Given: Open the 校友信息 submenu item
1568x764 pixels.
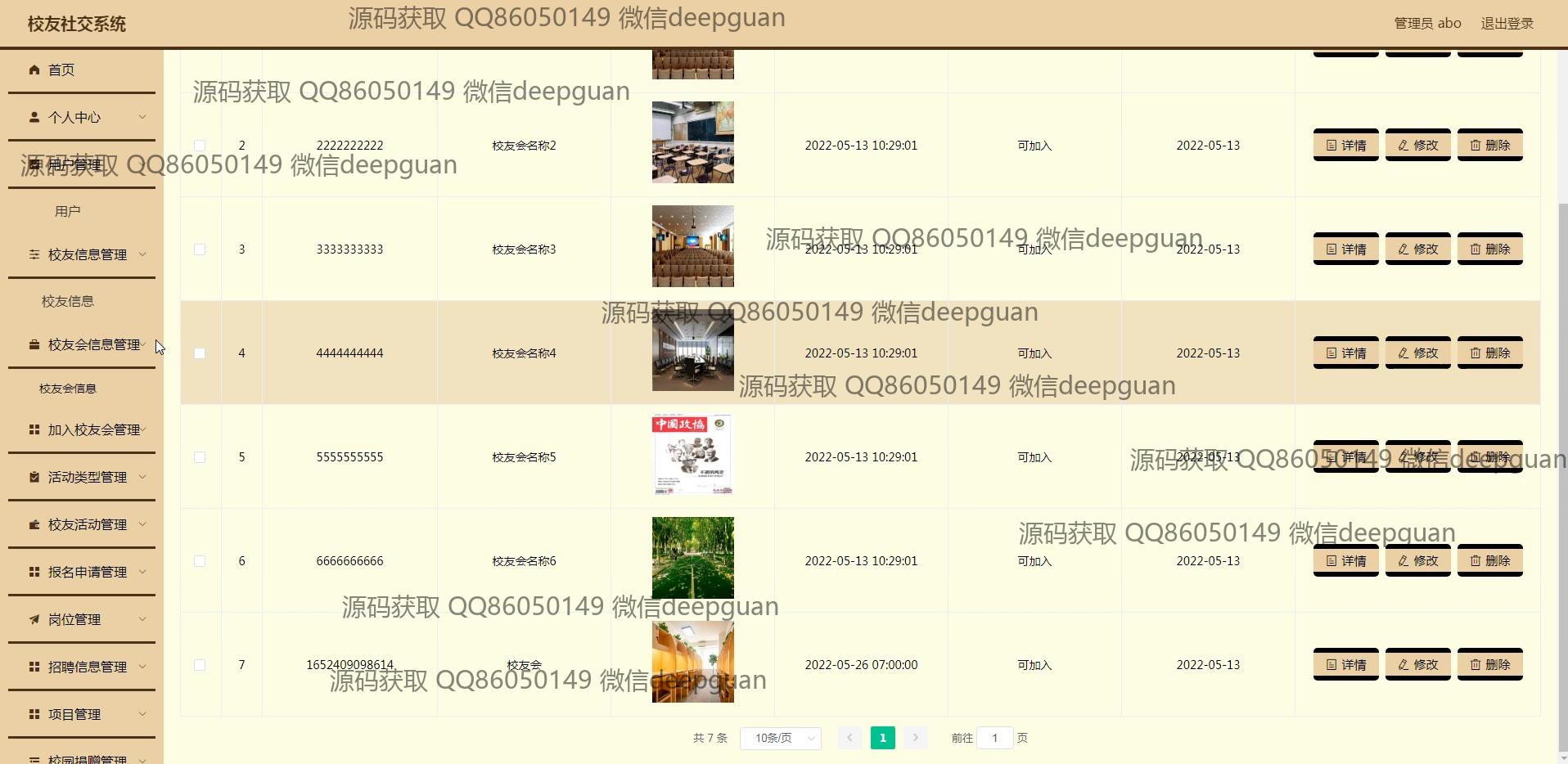Looking at the screenshot, I should 68,301.
